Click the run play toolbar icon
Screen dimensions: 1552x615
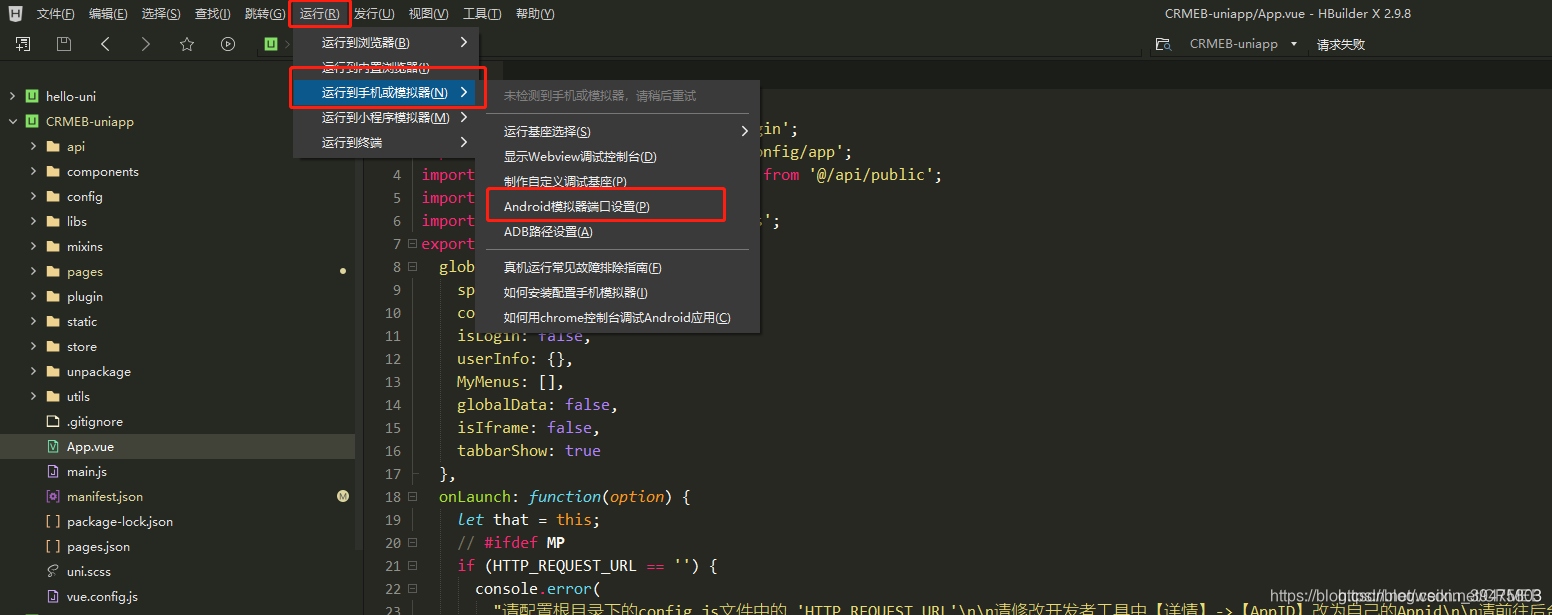(x=228, y=44)
